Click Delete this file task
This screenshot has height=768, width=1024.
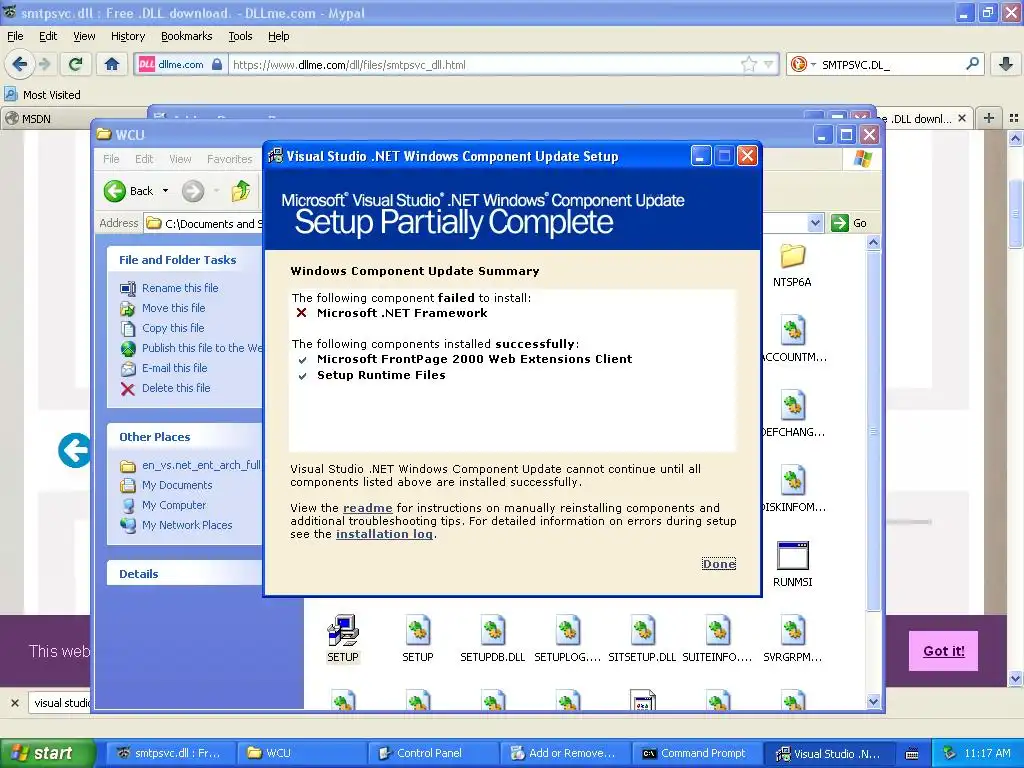point(176,388)
